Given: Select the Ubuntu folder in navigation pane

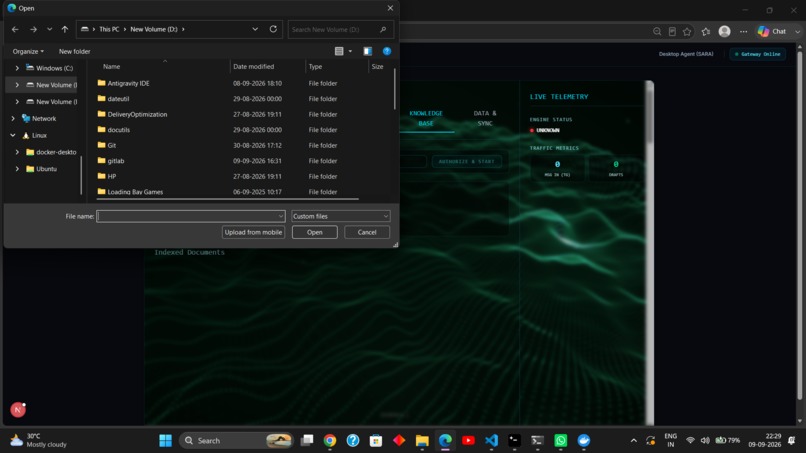Looking at the screenshot, I should point(42,169).
